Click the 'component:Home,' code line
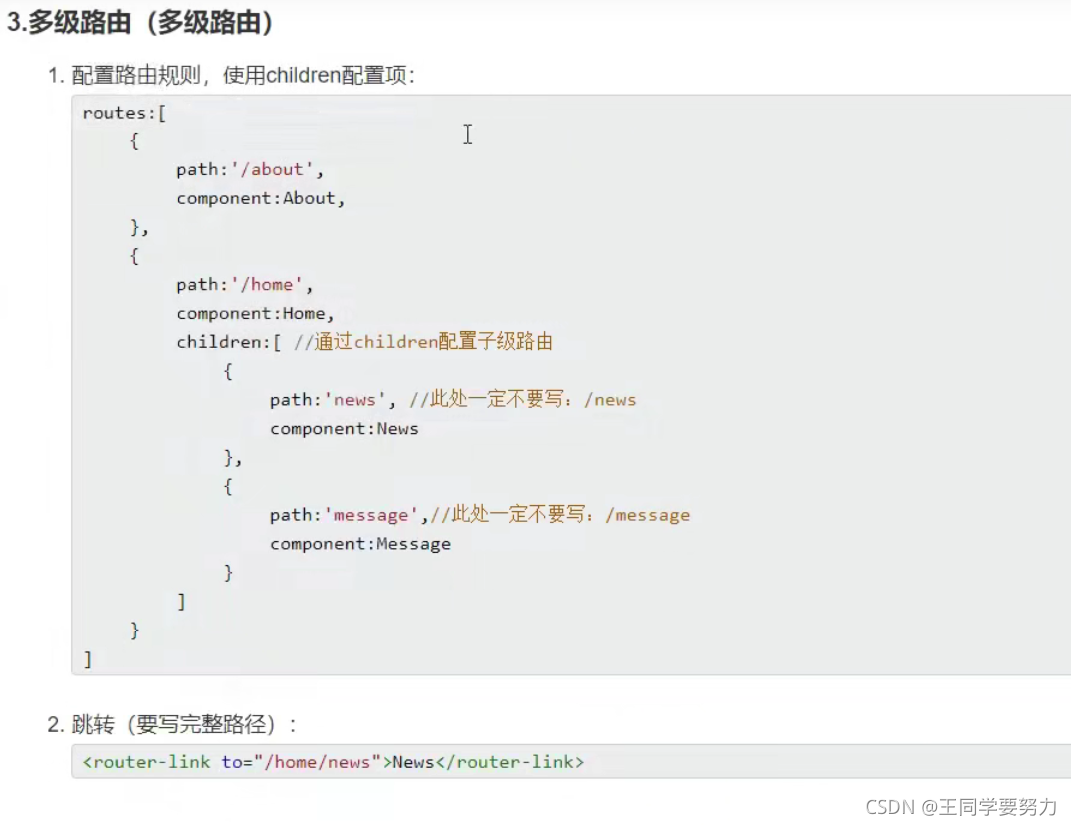Screen dimensions: 1071x825 tap(255, 313)
